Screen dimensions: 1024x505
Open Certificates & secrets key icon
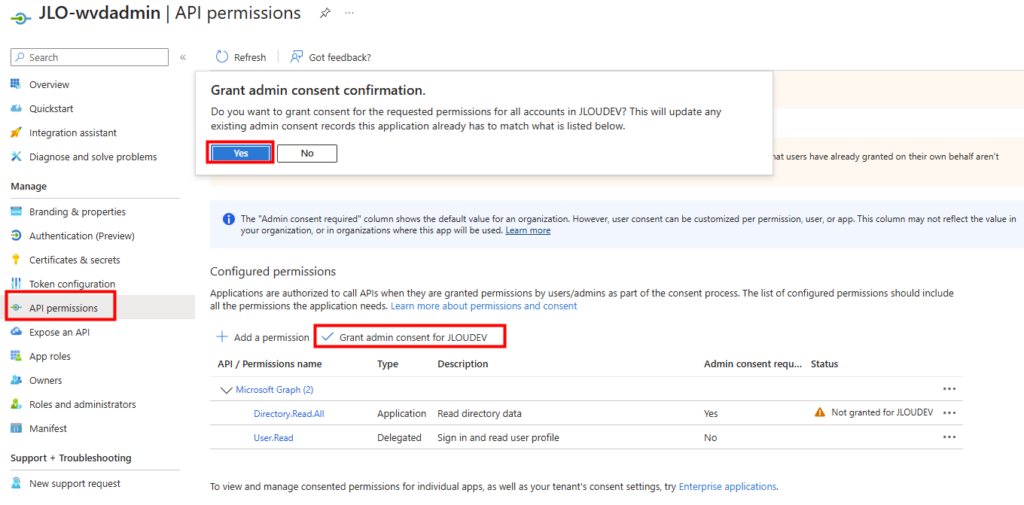coord(16,260)
